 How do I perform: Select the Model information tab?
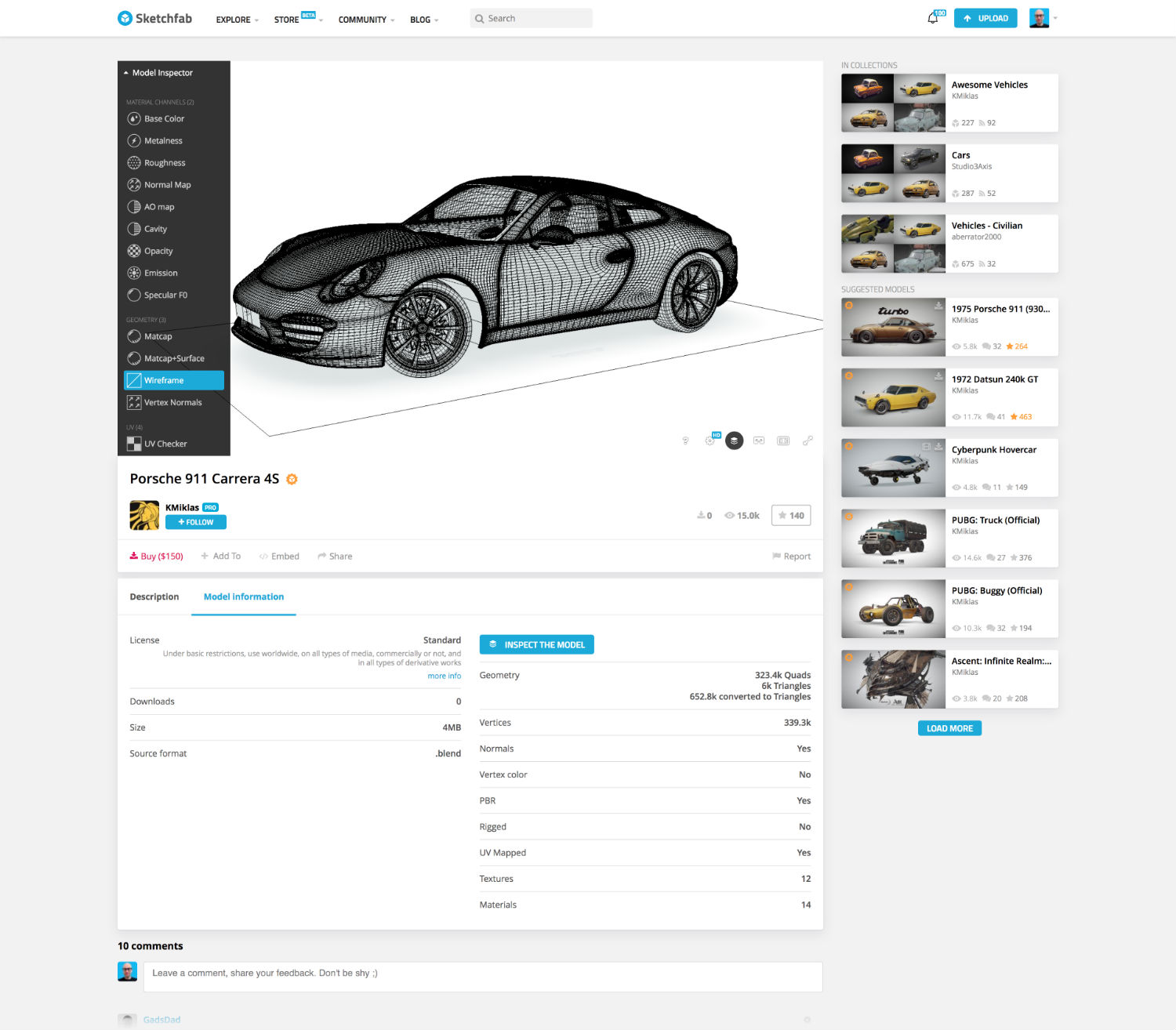(244, 597)
